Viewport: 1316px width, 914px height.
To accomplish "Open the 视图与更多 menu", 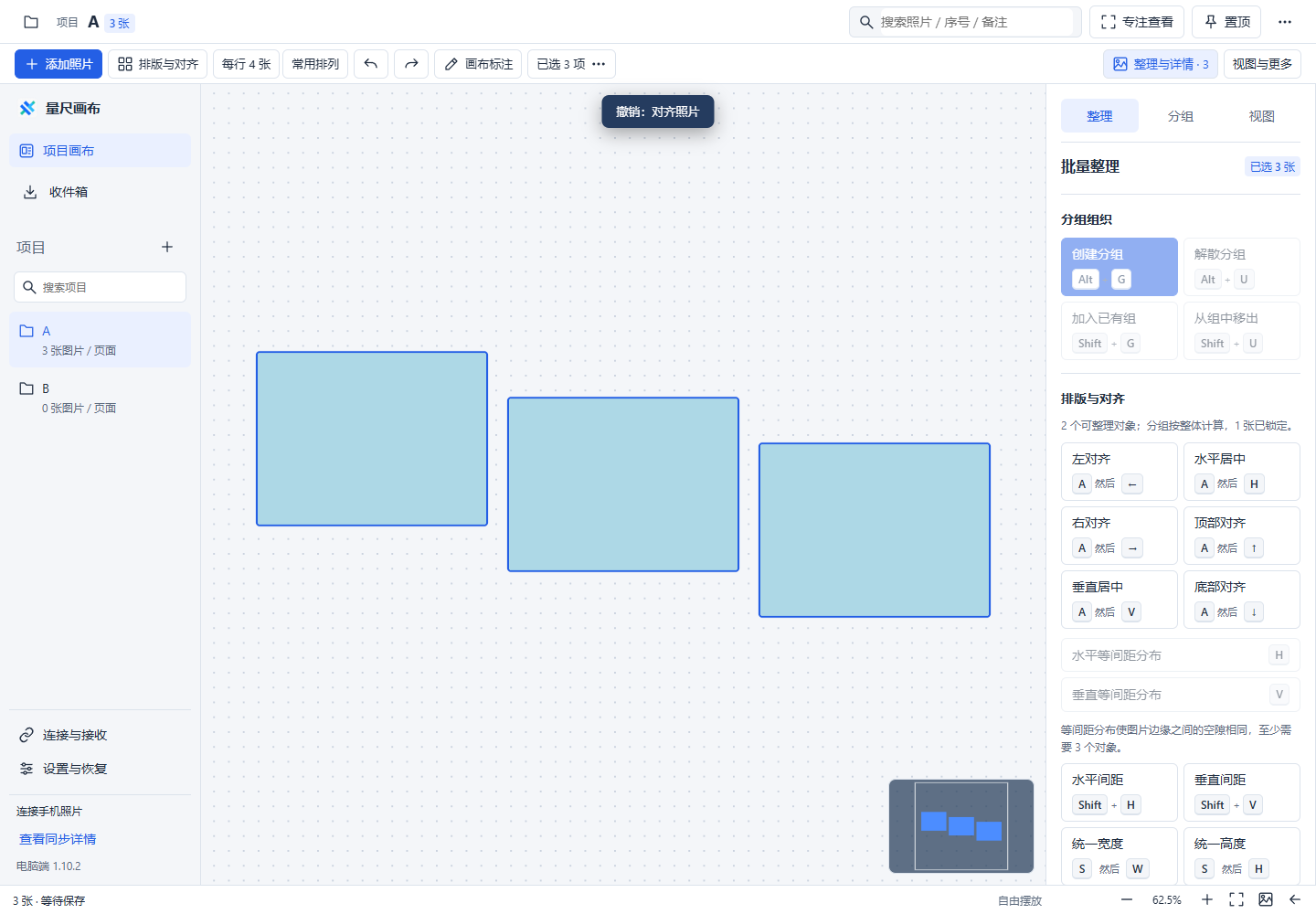I will (1262, 64).
